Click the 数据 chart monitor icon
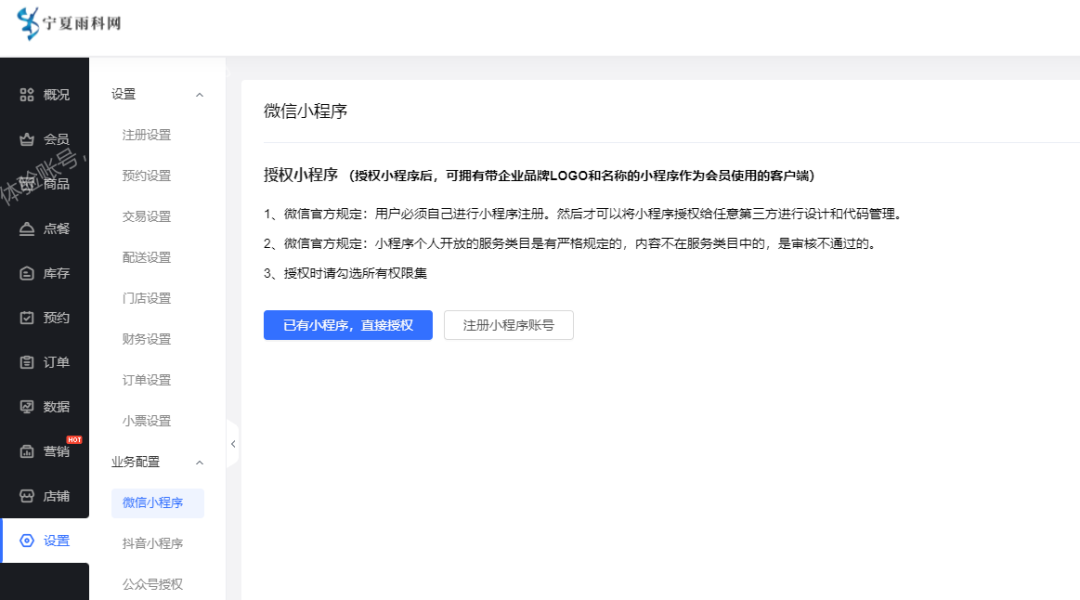 tap(27, 407)
